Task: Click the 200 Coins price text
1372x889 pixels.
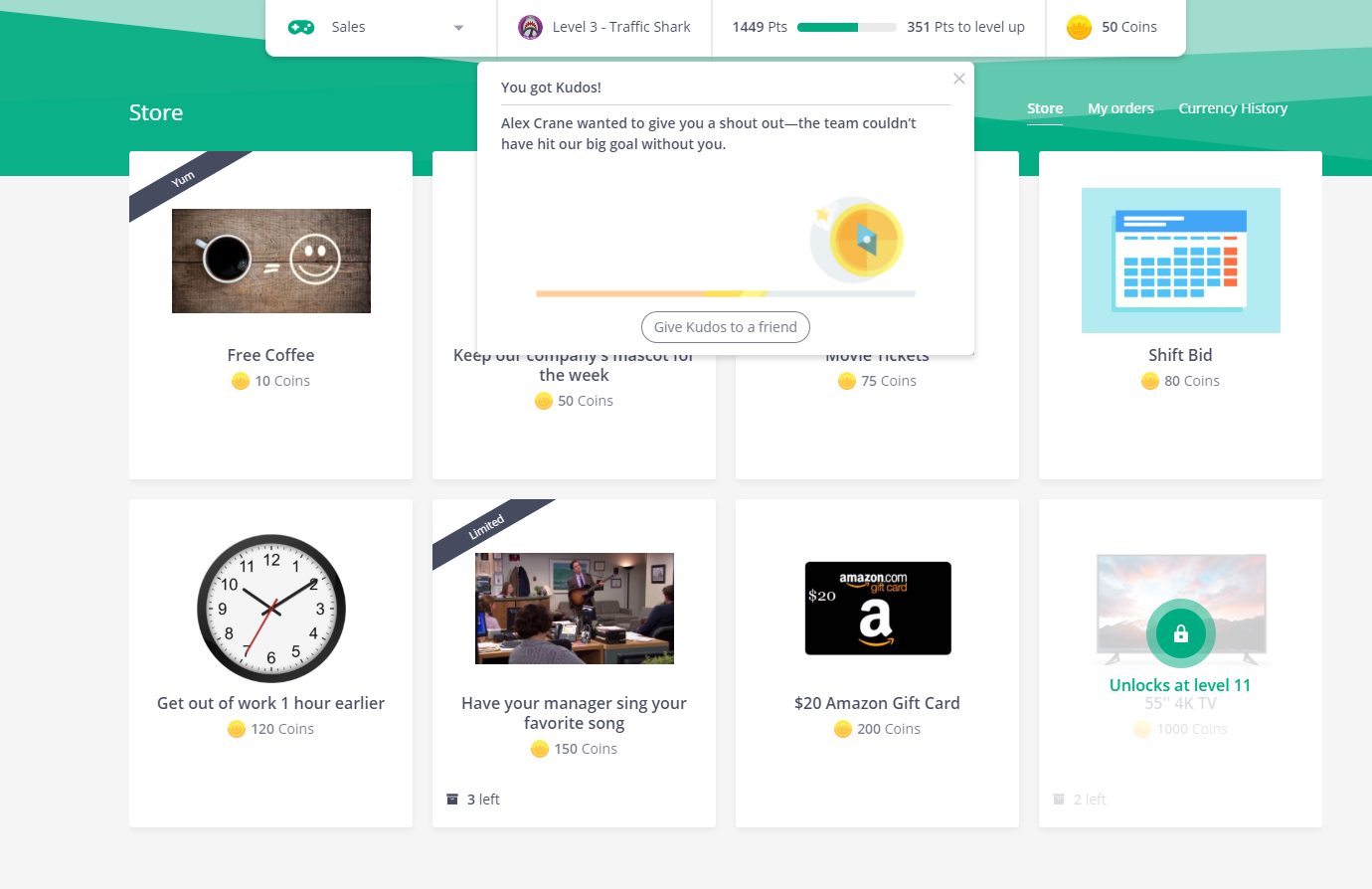Action: pyautogui.click(x=889, y=729)
